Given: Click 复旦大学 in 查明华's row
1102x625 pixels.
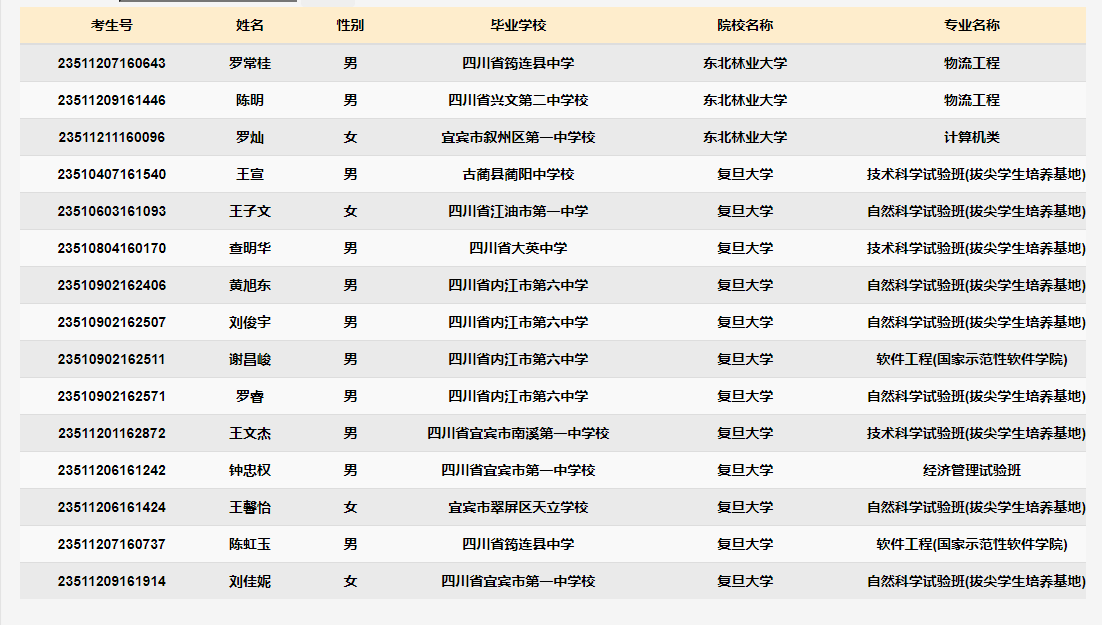Looking at the screenshot, I should pos(745,248).
